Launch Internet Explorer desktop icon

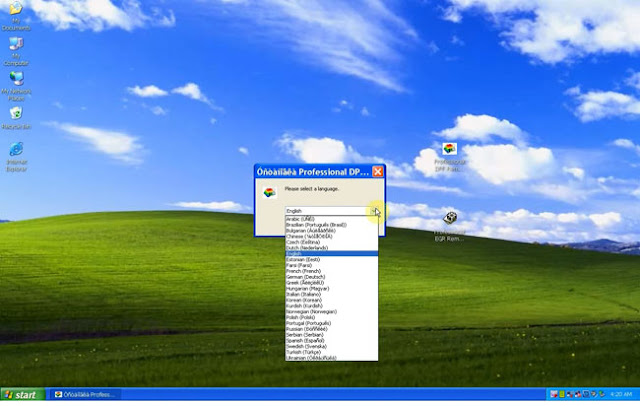(x=16, y=156)
